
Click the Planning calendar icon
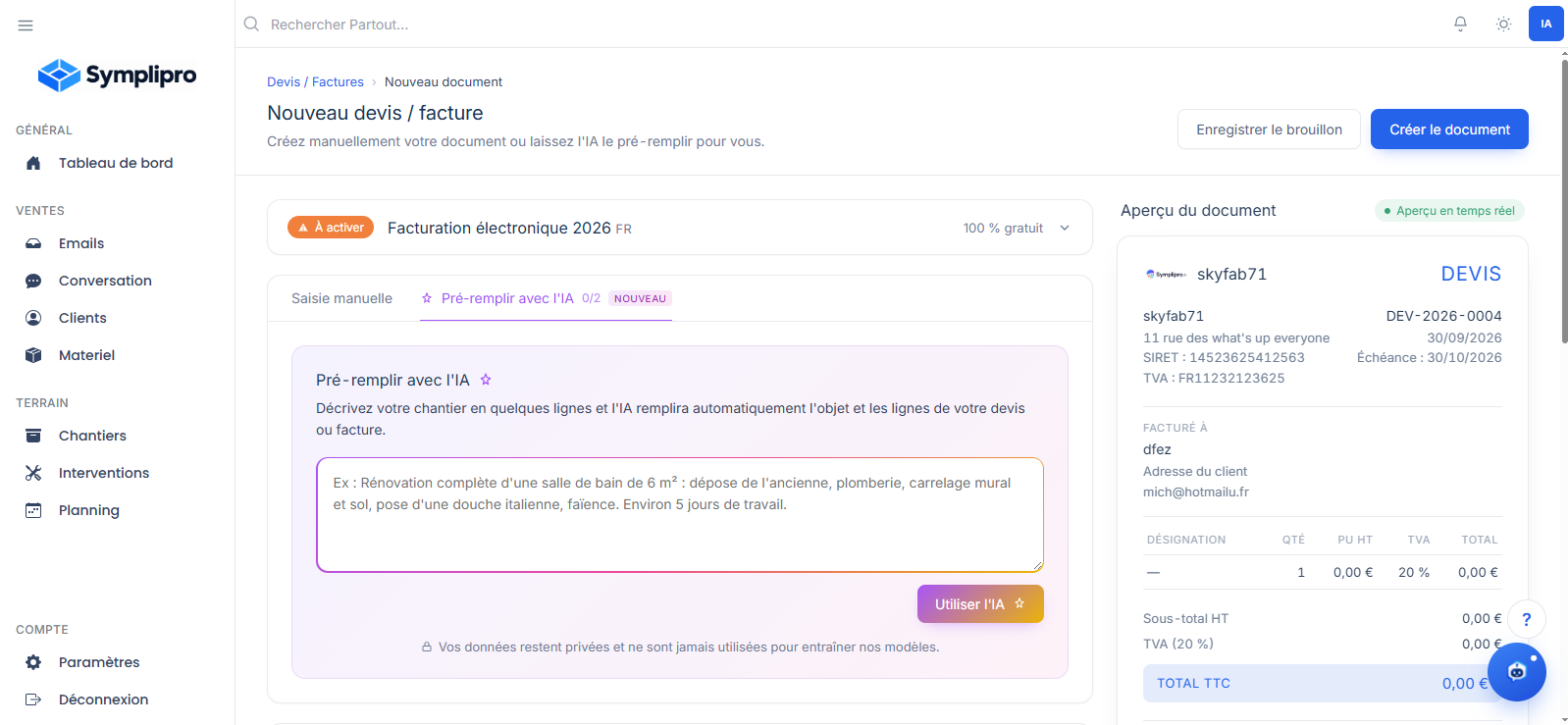tap(33, 510)
